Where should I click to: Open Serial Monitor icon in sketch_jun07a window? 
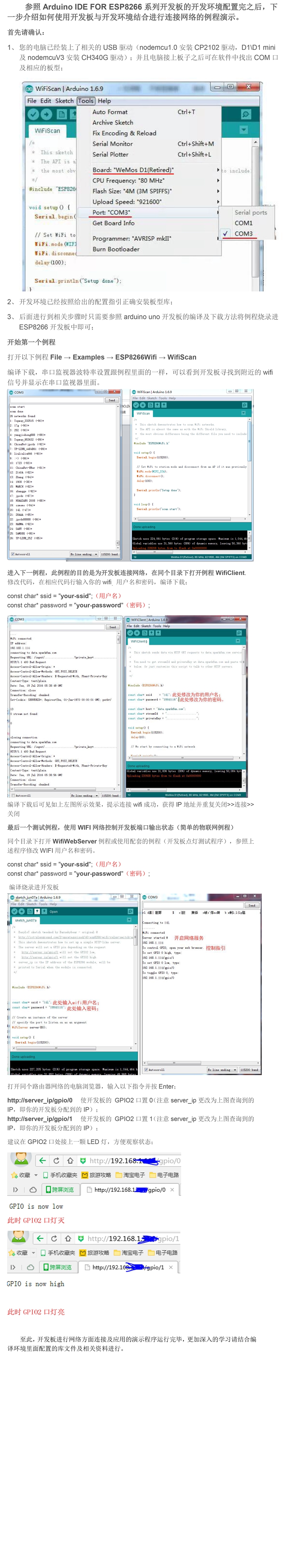pos(130,911)
